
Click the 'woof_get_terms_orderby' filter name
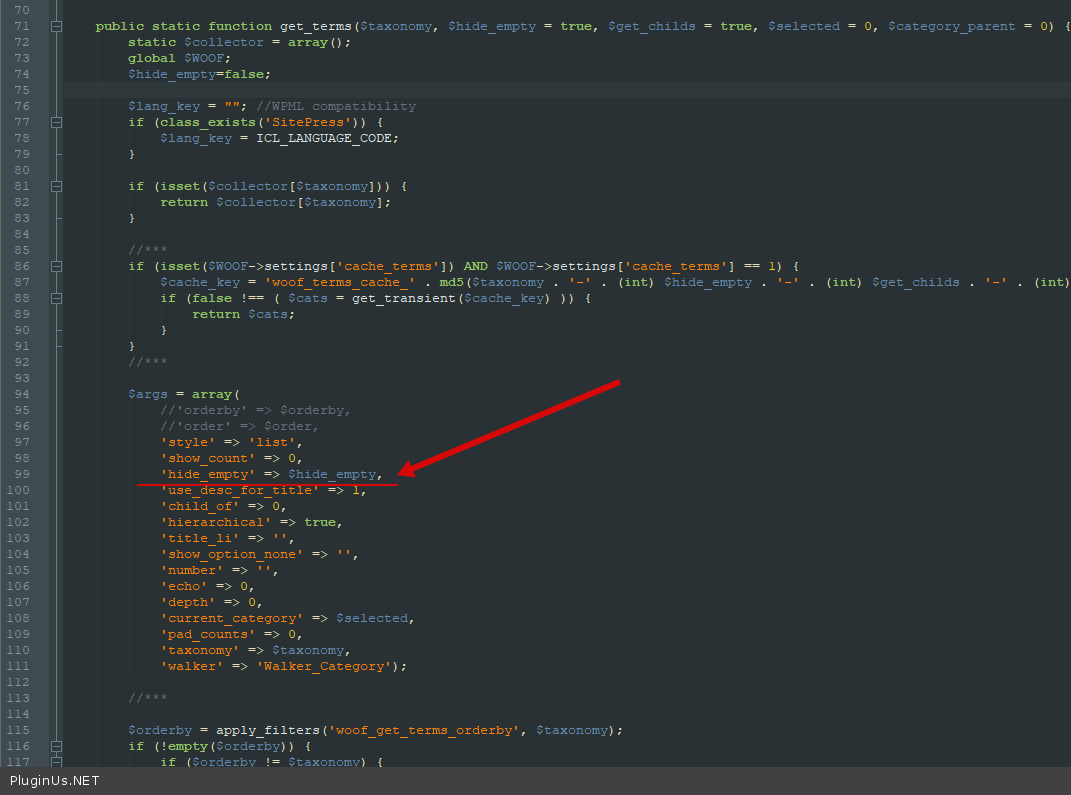[x=423, y=730]
